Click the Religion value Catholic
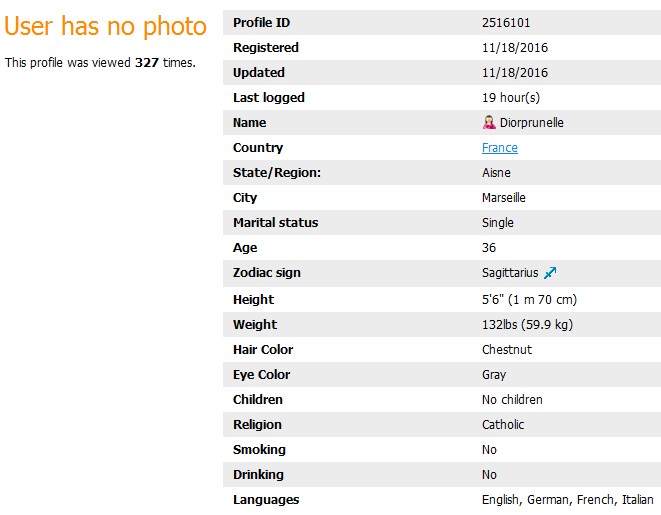The width and height of the screenshot is (661, 515). tap(503, 424)
